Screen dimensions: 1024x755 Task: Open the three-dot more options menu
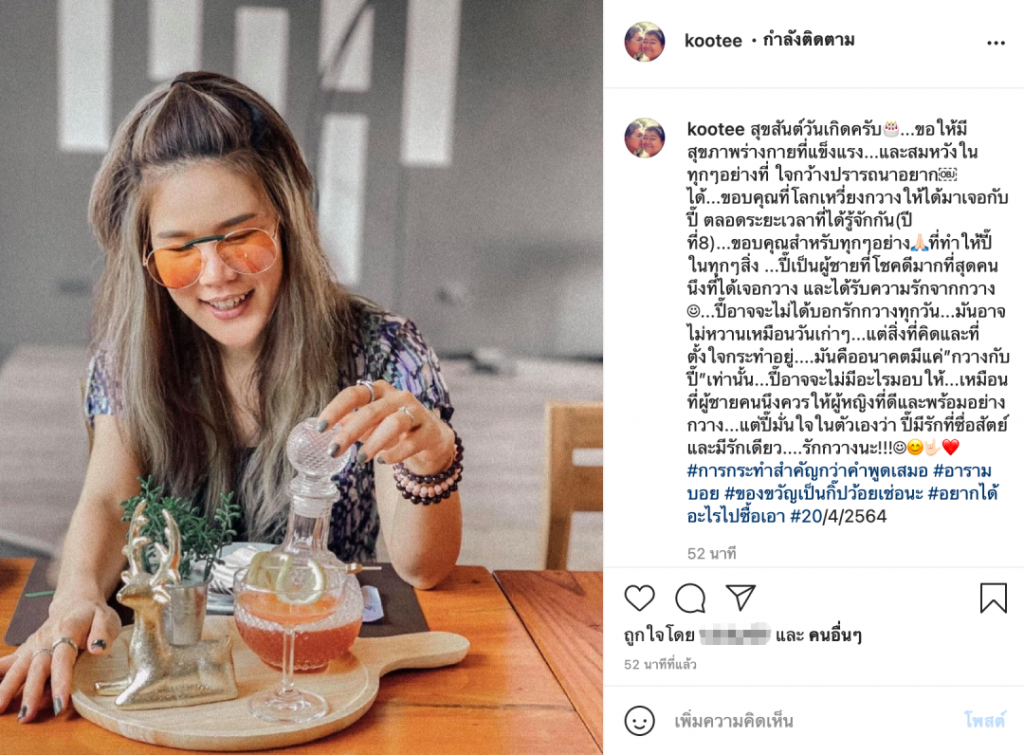click(x=995, y=43)
